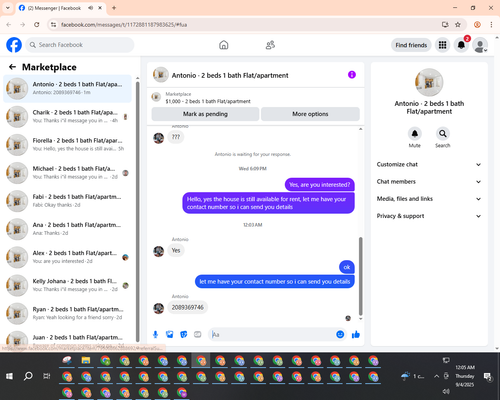This screenshot has height=400, width=500.
Task: Open Kelly Johana conversation in the list
Action: click(x=67, y=286)
